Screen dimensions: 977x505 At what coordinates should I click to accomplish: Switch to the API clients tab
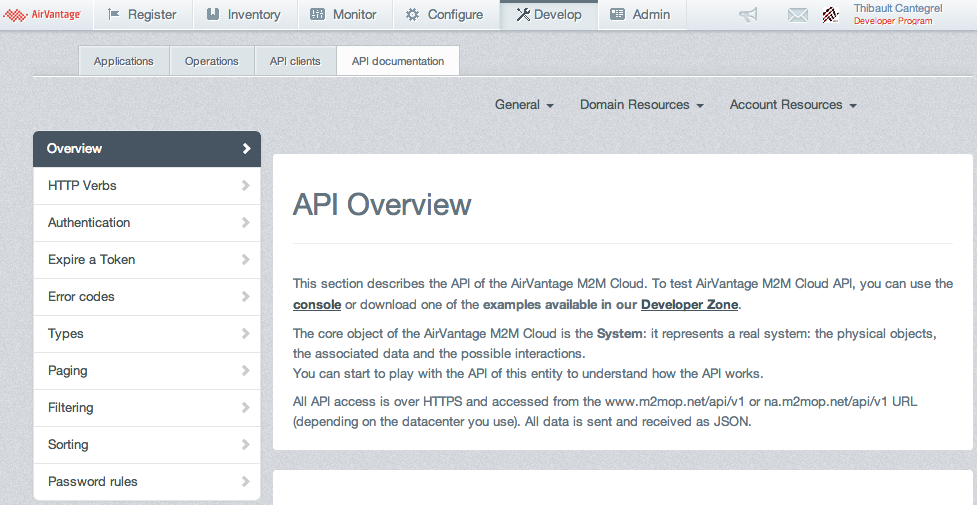coord(295,61)
